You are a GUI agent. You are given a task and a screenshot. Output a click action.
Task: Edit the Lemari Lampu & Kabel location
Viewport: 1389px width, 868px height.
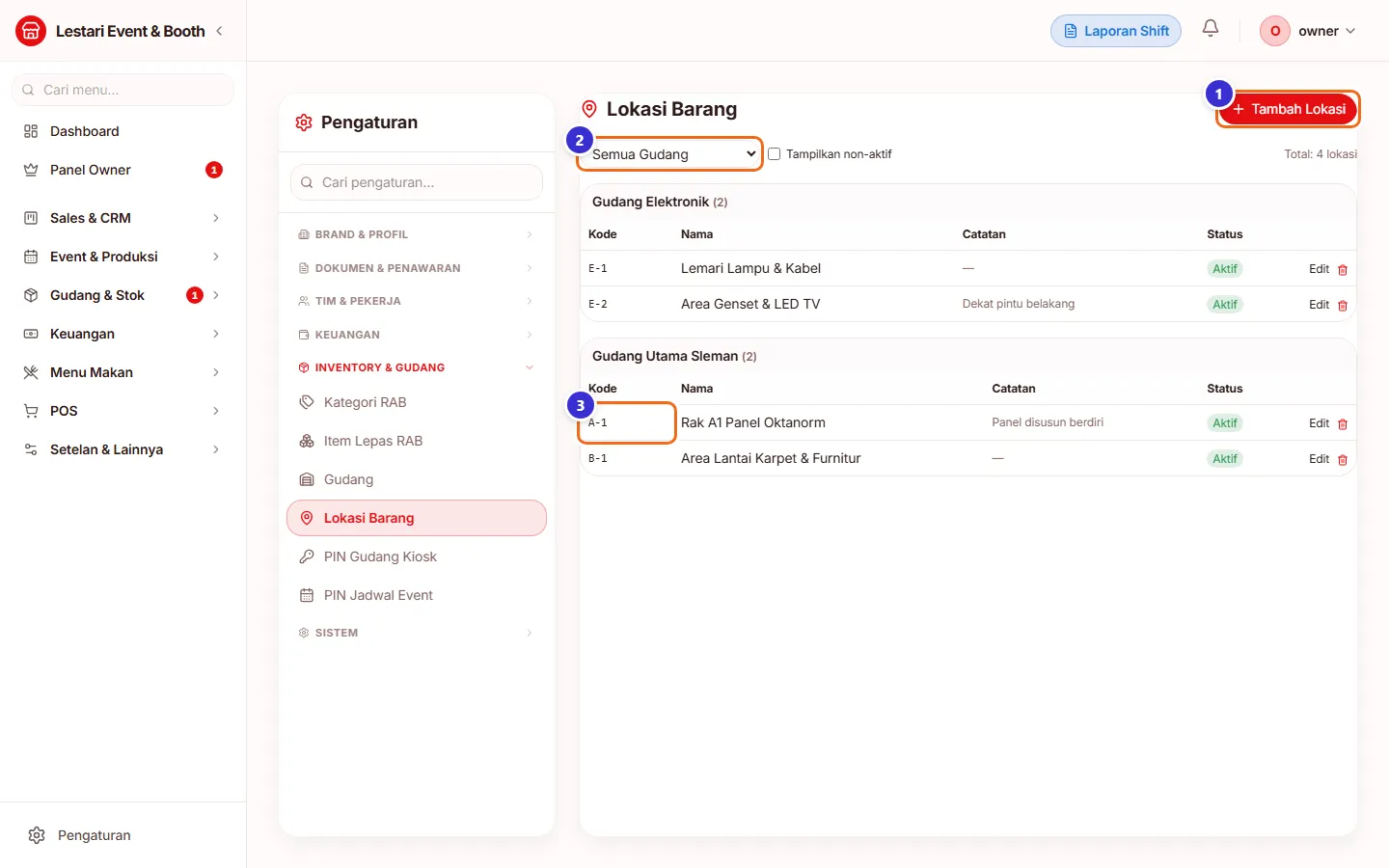pos(1319,269)
